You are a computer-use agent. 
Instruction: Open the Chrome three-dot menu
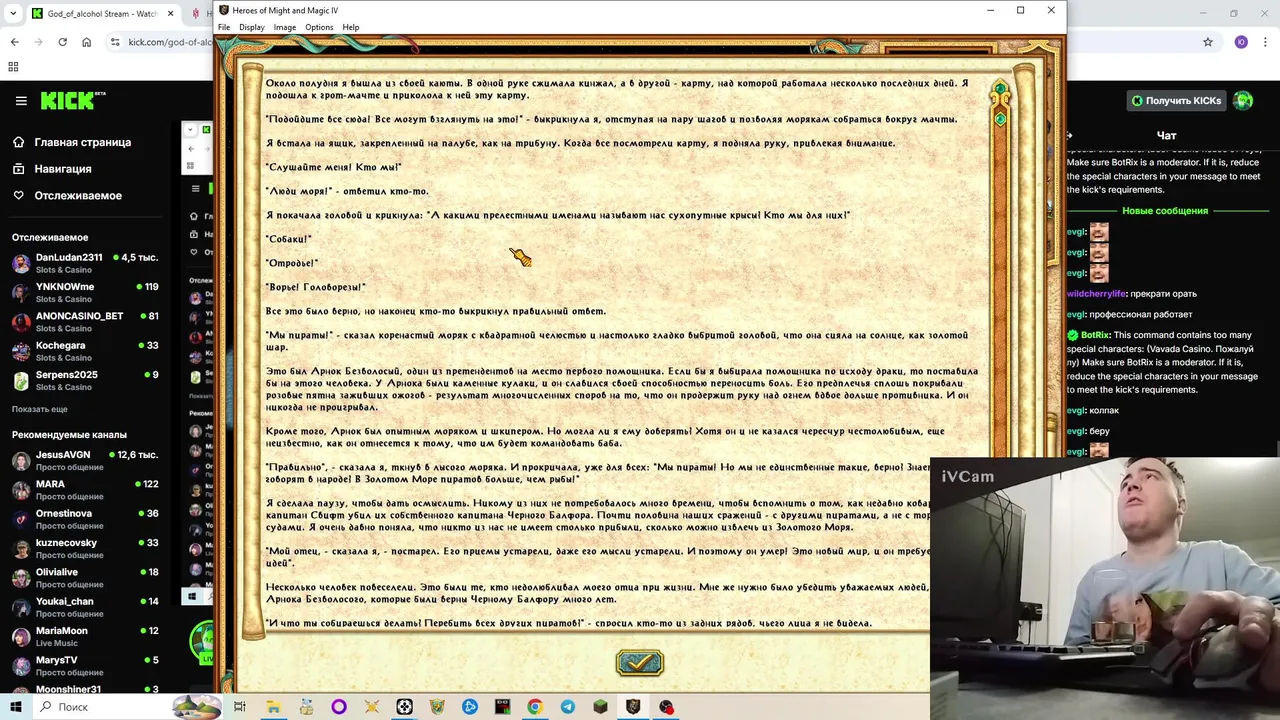(x=1265, y=42)
